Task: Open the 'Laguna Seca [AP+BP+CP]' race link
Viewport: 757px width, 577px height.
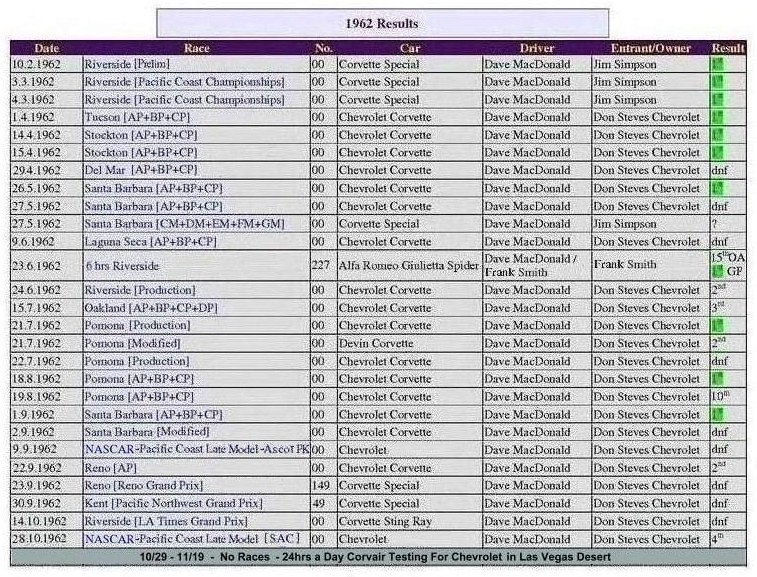Action: tap(150, 242)
